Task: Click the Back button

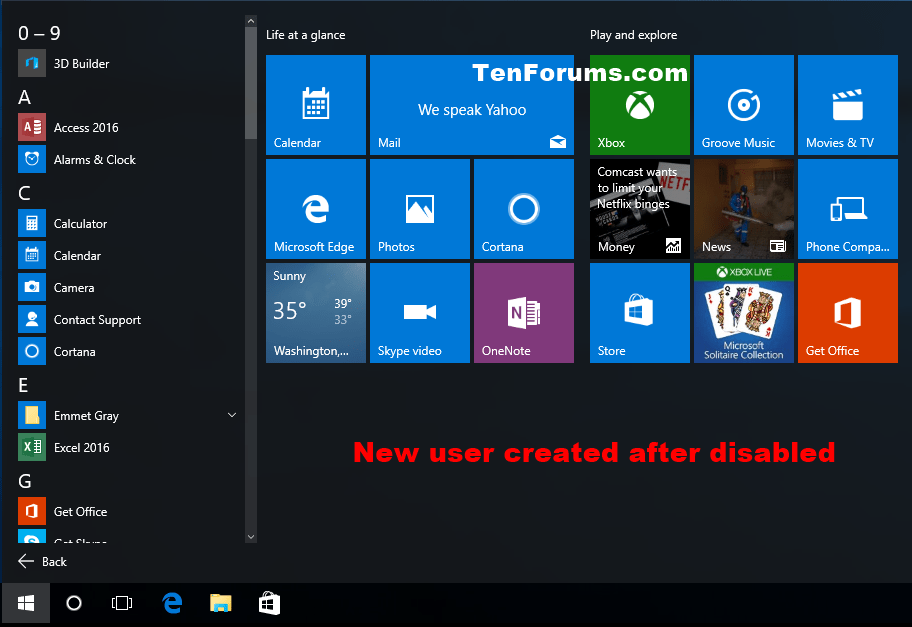Action: (x=42, y=561)
